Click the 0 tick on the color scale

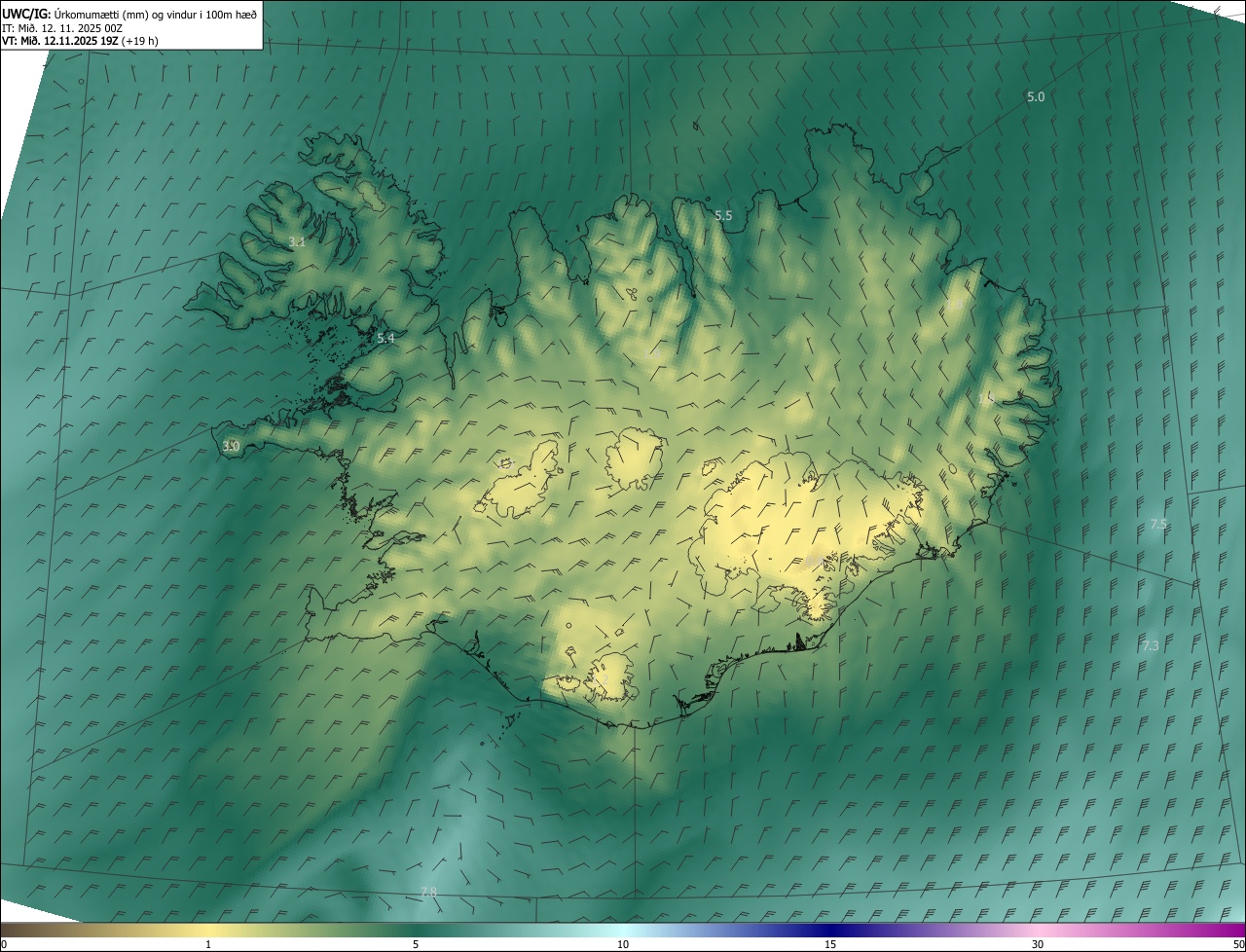point(4,944)
